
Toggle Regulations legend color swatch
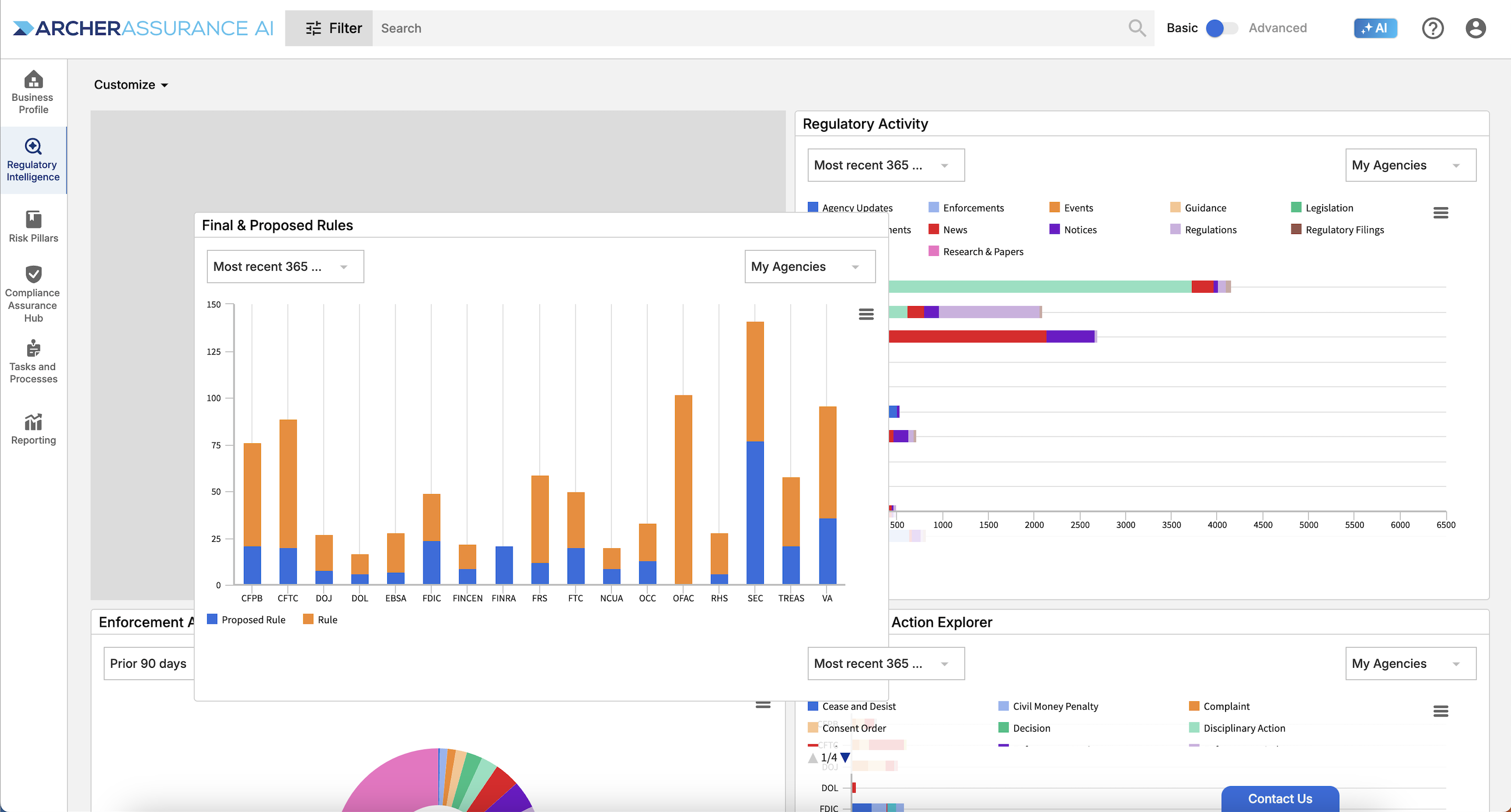(1175, 229)
